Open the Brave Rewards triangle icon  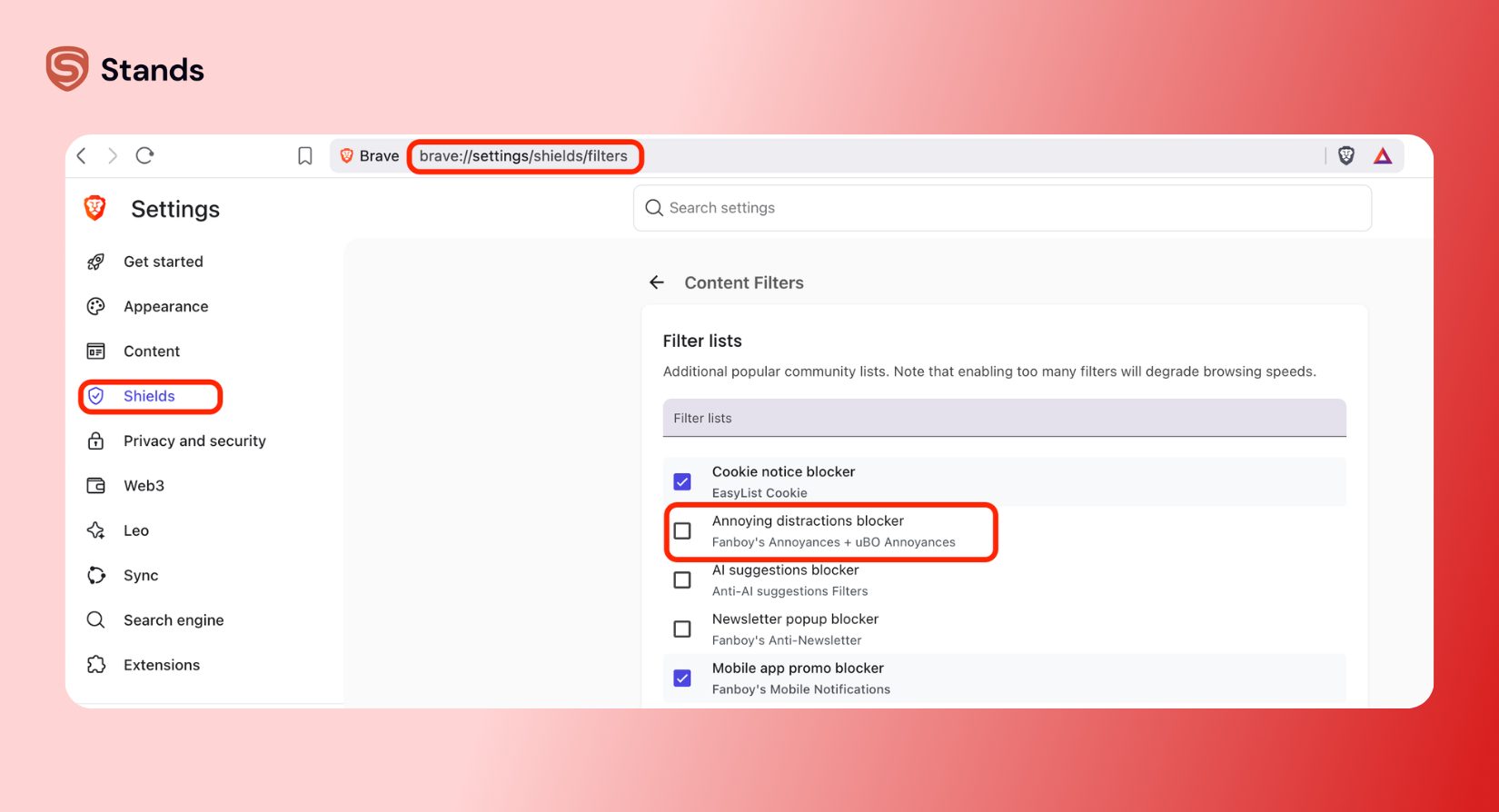(1383, 156)
